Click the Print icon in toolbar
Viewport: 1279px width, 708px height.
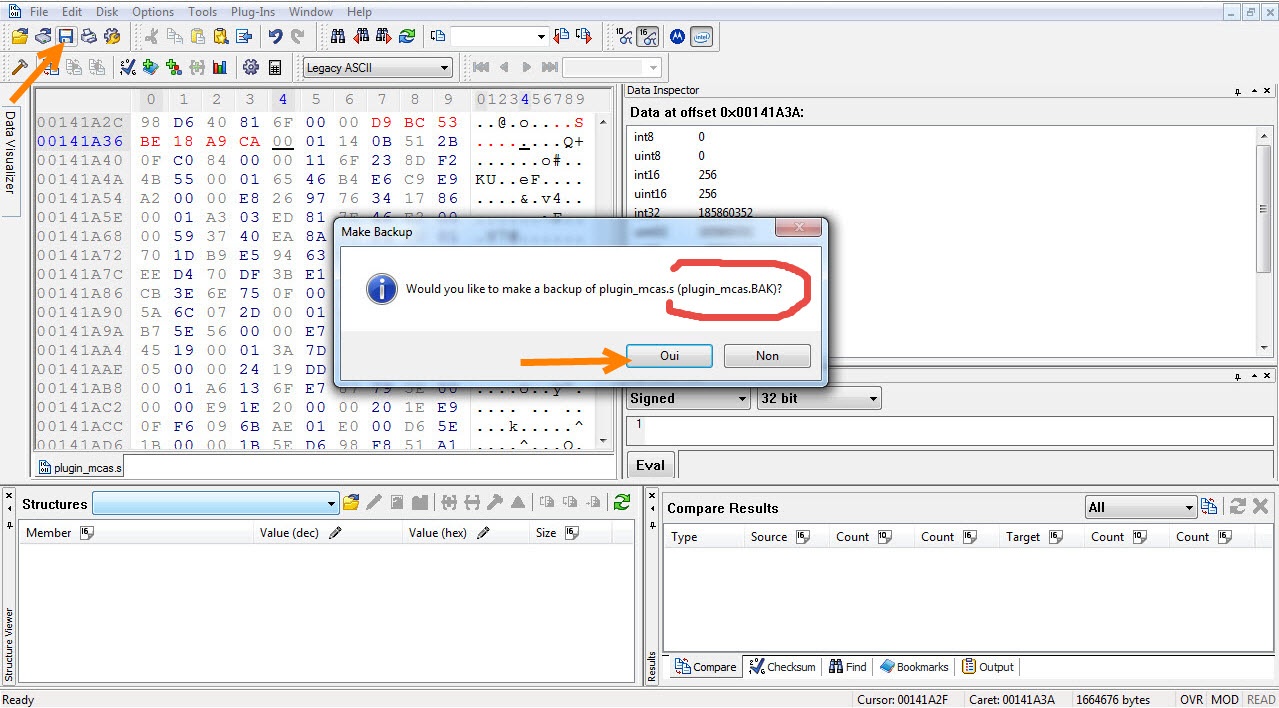point(89,37)
